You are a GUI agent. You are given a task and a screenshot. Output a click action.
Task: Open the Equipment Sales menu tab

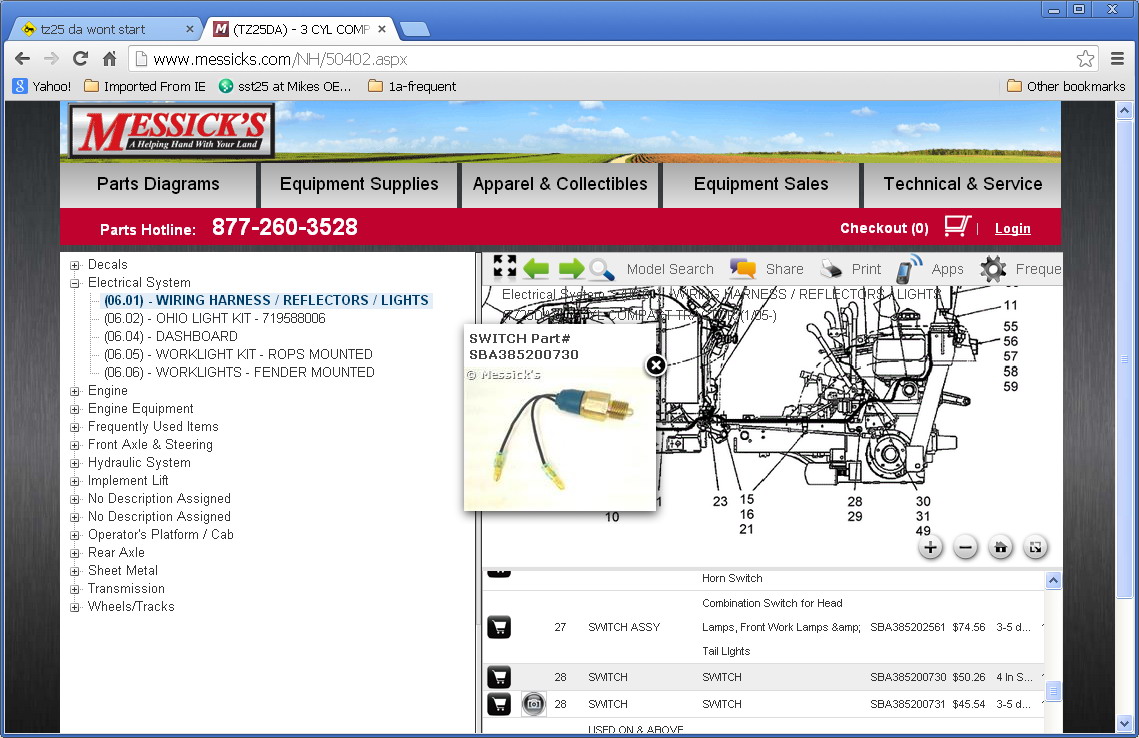pos(760,184)
